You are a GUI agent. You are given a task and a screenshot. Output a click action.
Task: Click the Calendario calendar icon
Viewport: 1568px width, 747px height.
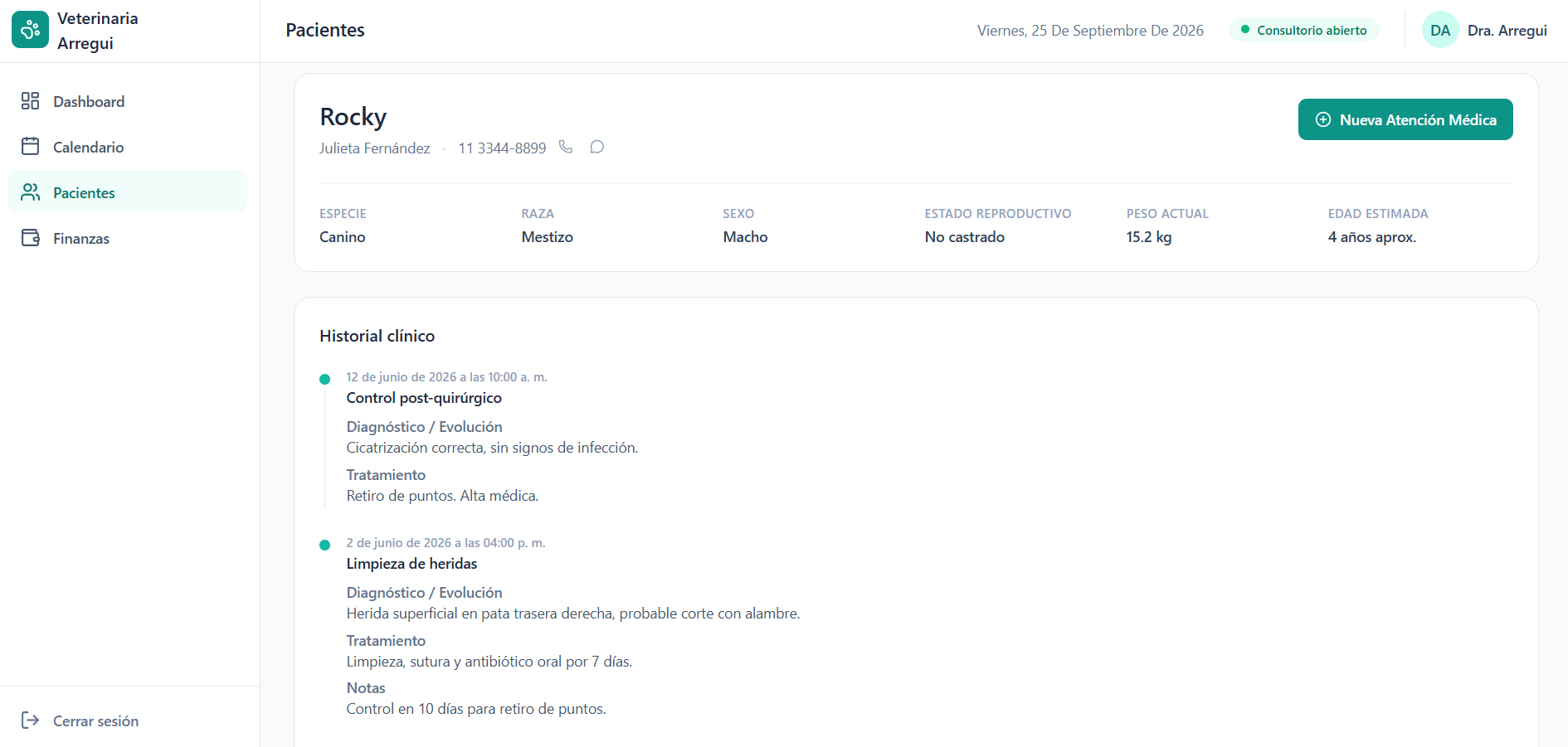pyautogui.click(x=30, y=147)
